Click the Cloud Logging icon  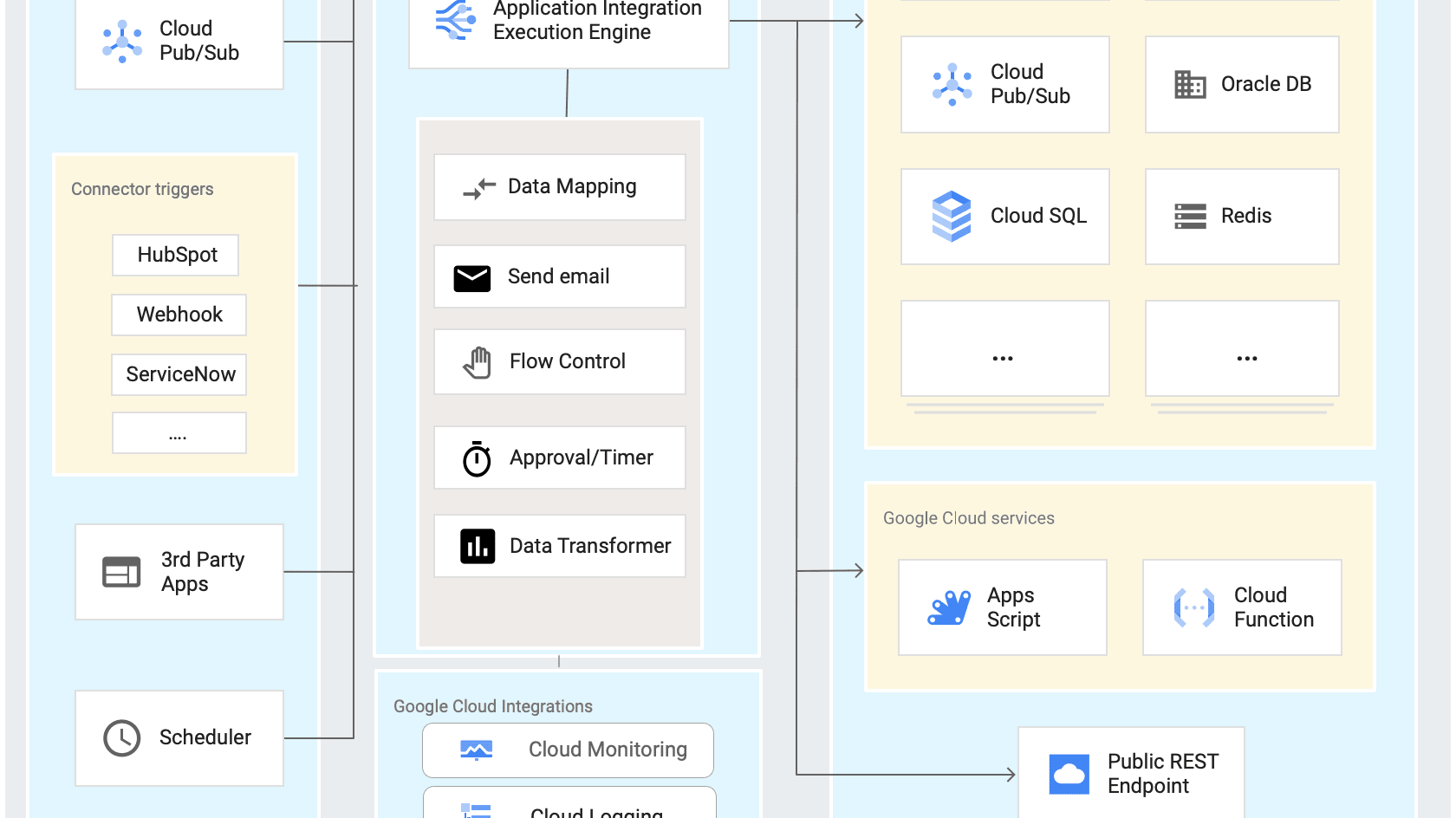[477, 811]
